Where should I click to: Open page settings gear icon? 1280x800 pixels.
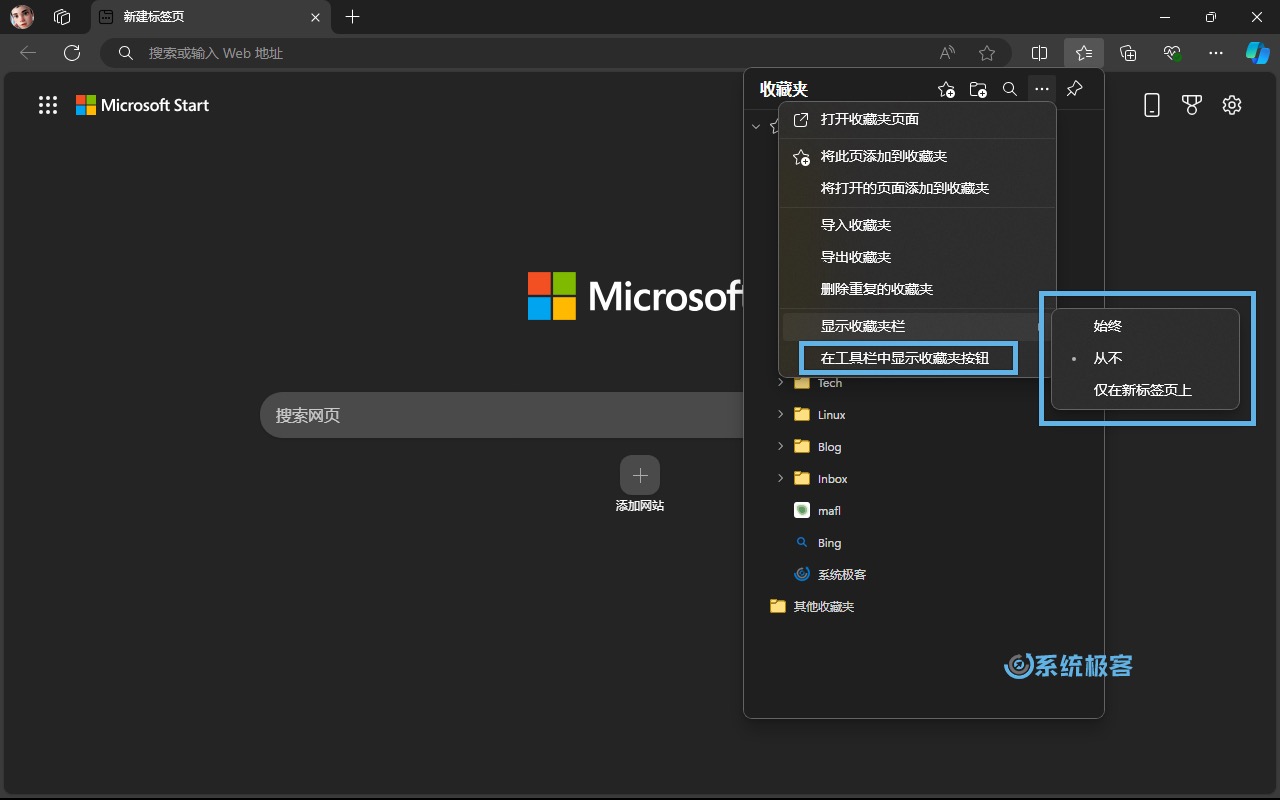coord(1232,105)
